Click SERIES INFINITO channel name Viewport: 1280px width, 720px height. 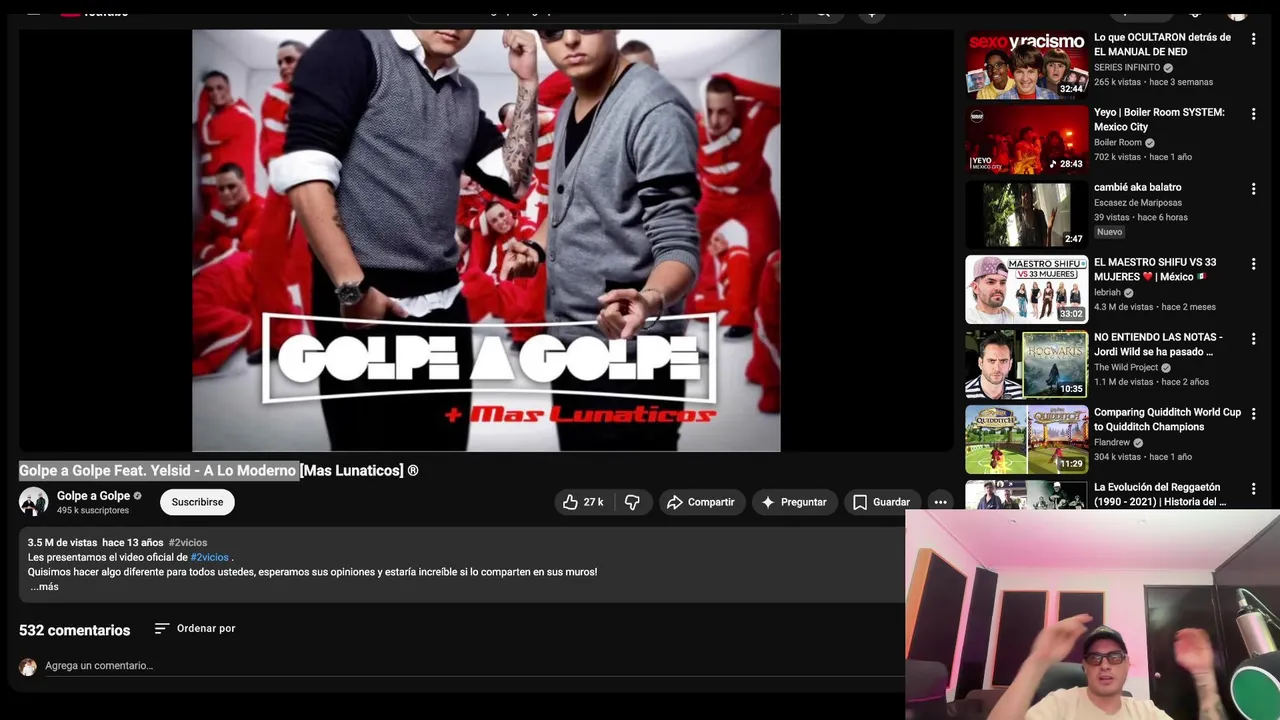coord(1127,67)
